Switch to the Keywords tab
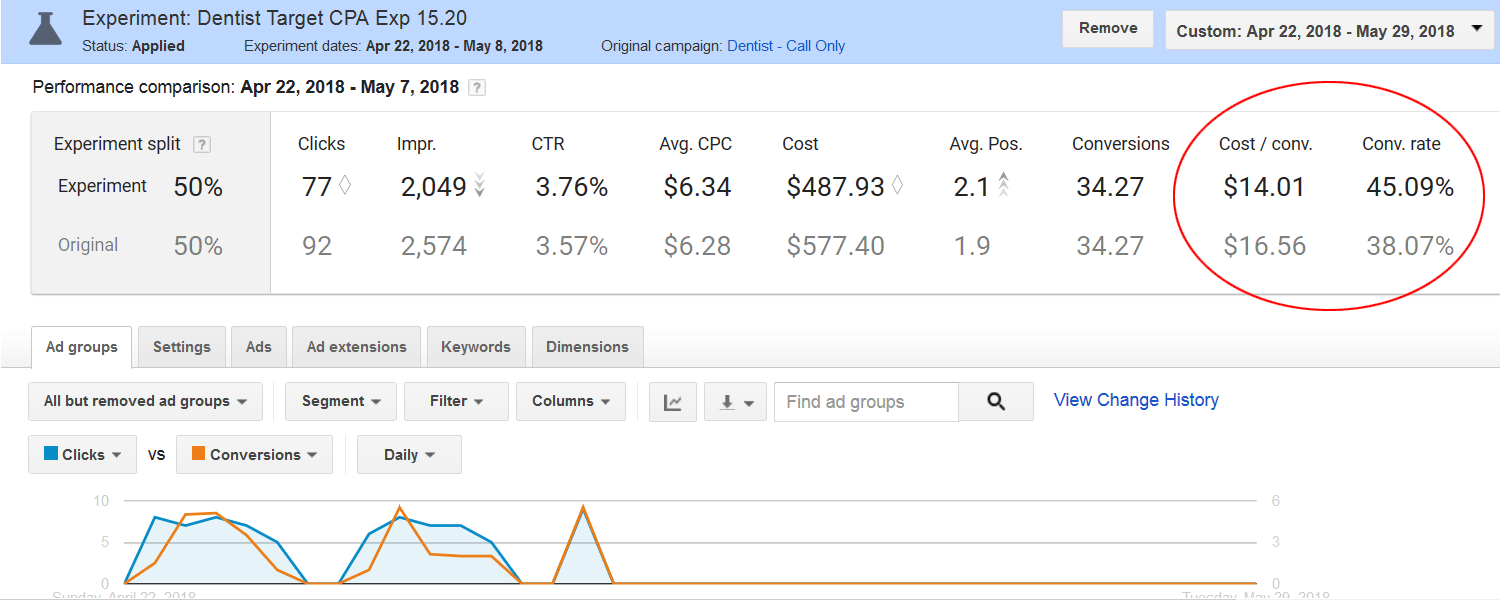Image resolution: width=1500 pixels, height=600 pixels. point(475,347)
